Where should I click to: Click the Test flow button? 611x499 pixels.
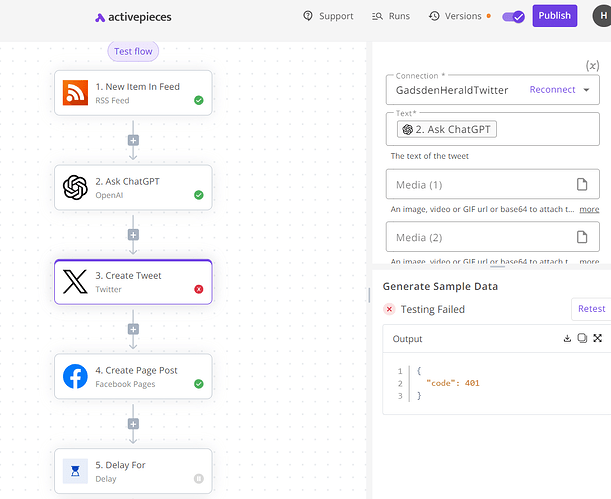tap(133, 51)
